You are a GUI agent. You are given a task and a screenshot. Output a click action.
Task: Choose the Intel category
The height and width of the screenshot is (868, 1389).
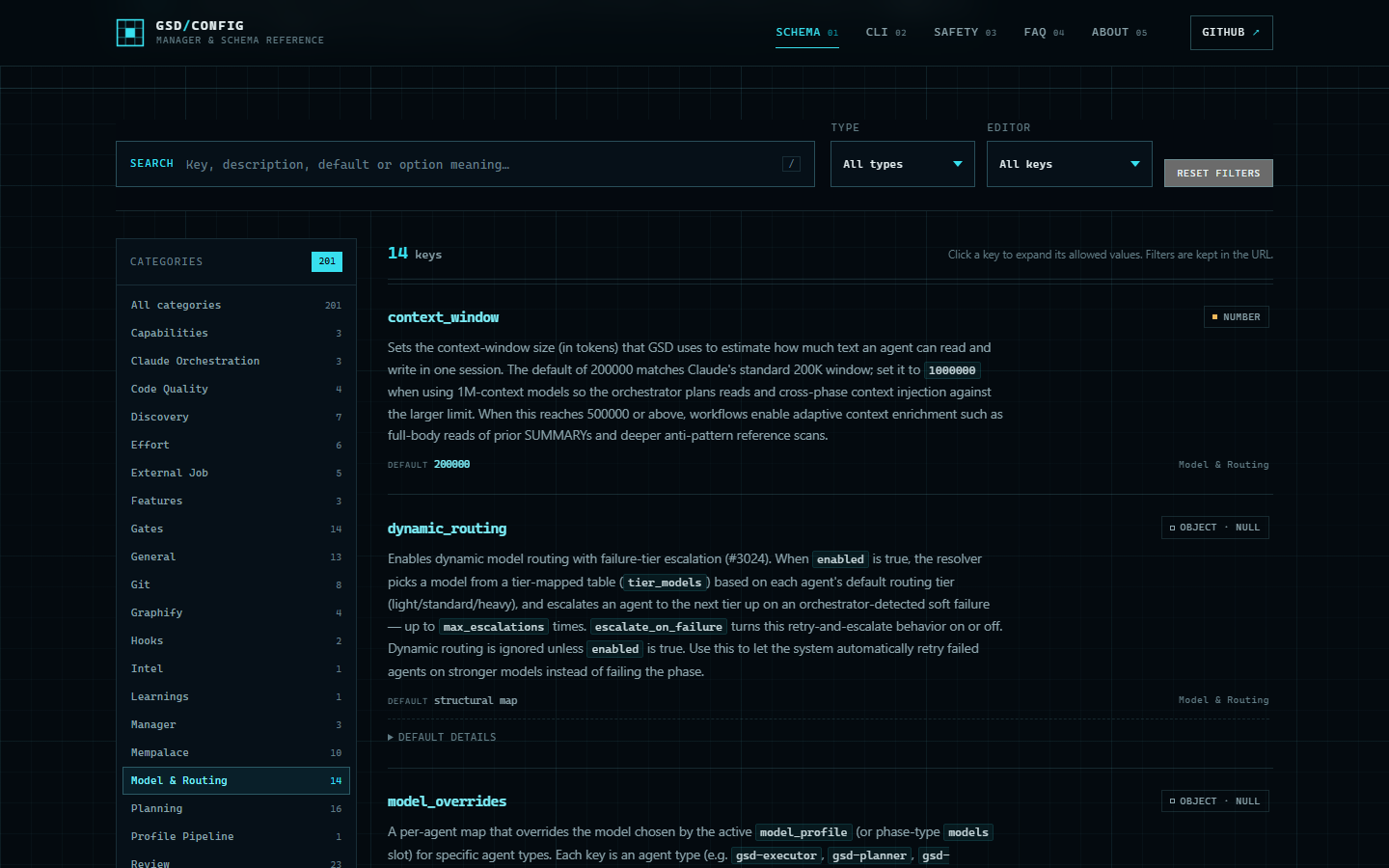click(x=236, y=668)
